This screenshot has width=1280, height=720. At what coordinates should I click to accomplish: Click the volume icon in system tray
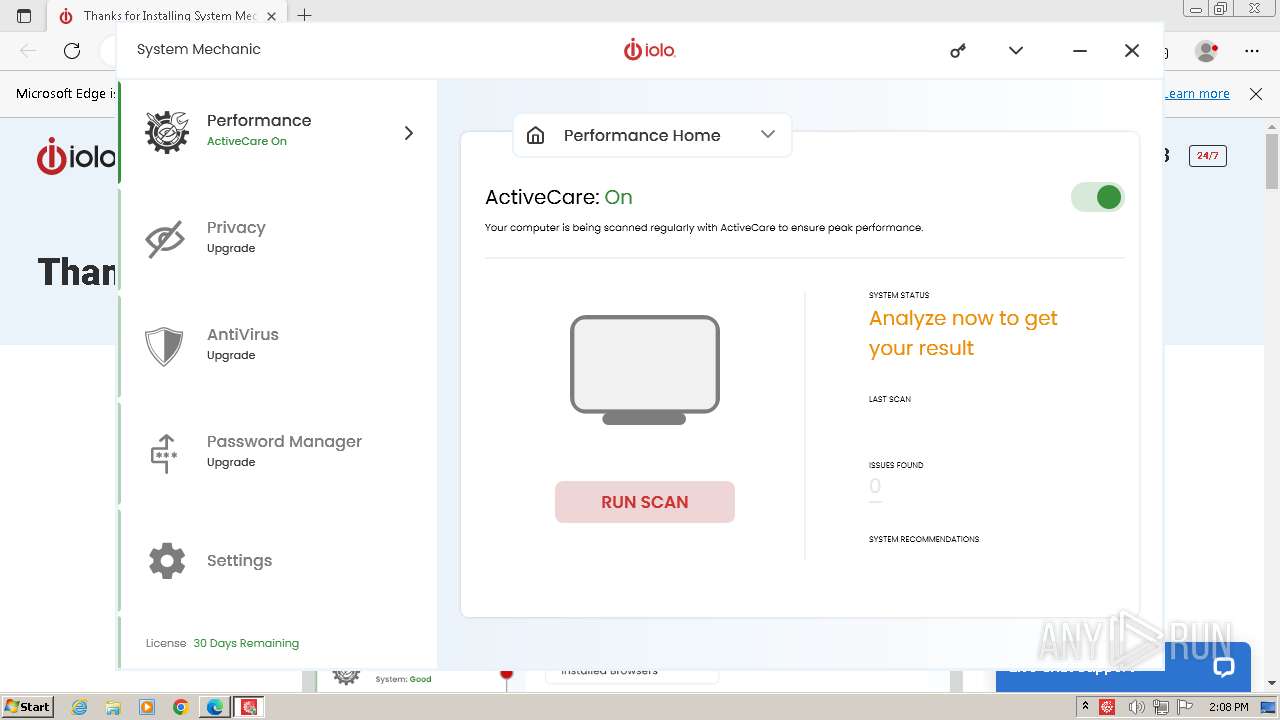[1135, 707]
